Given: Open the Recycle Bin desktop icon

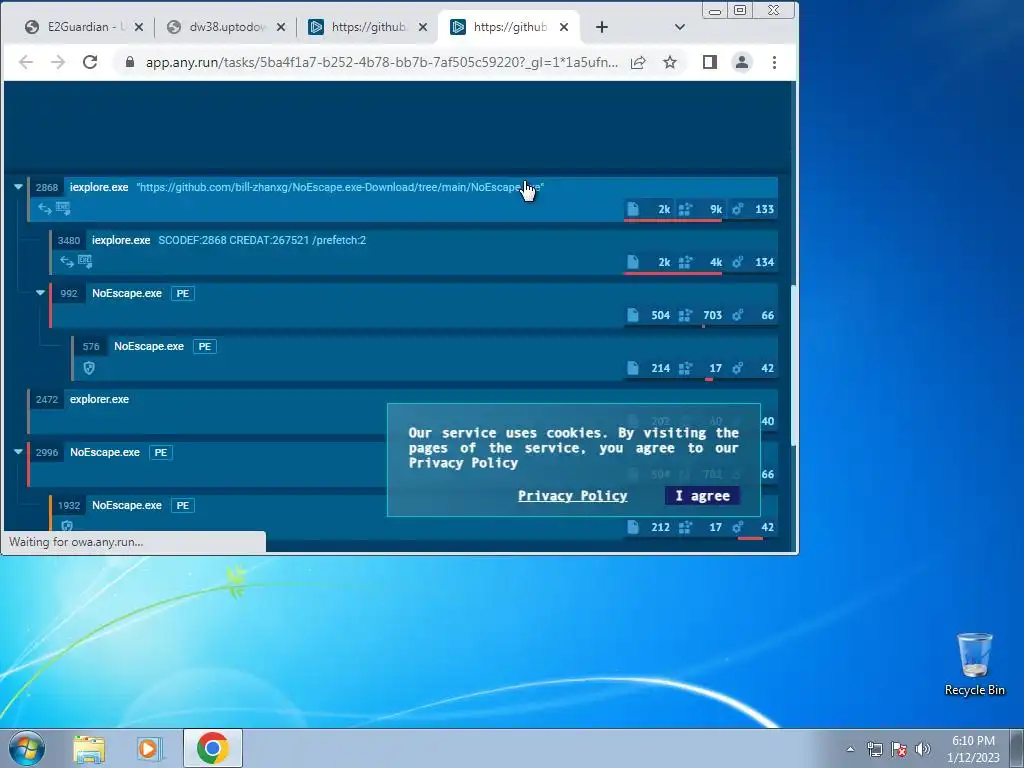Looking at the screenshot, I should point(974,664).
